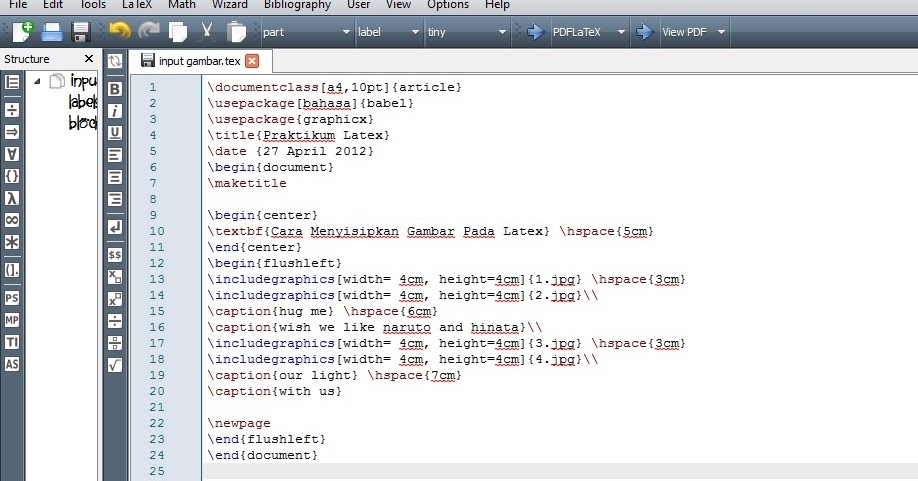This screenshot has height=481, width=918.
Task: Click the arrow beside View PDF
Action: [644, 32]
